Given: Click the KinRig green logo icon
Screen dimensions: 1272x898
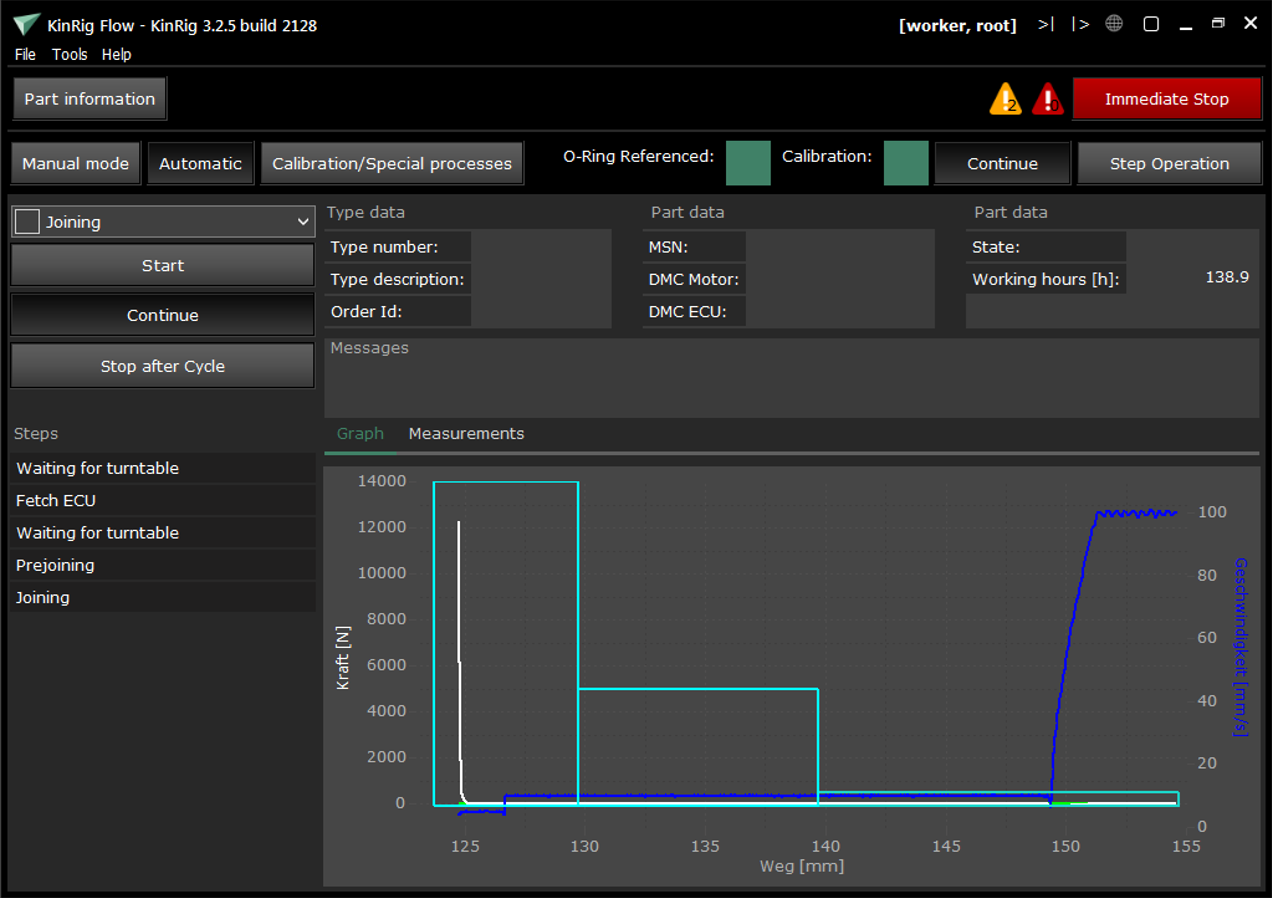Looking at the screenshot, I should pos(27,25).
